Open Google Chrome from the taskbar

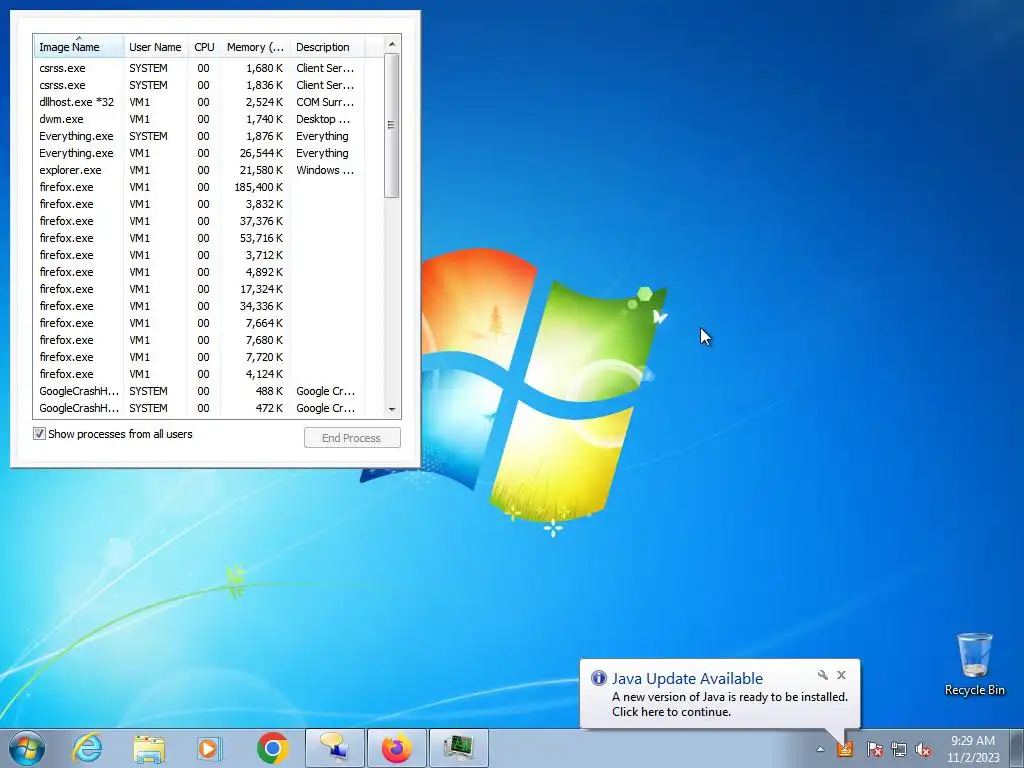[x=272, y=748]
